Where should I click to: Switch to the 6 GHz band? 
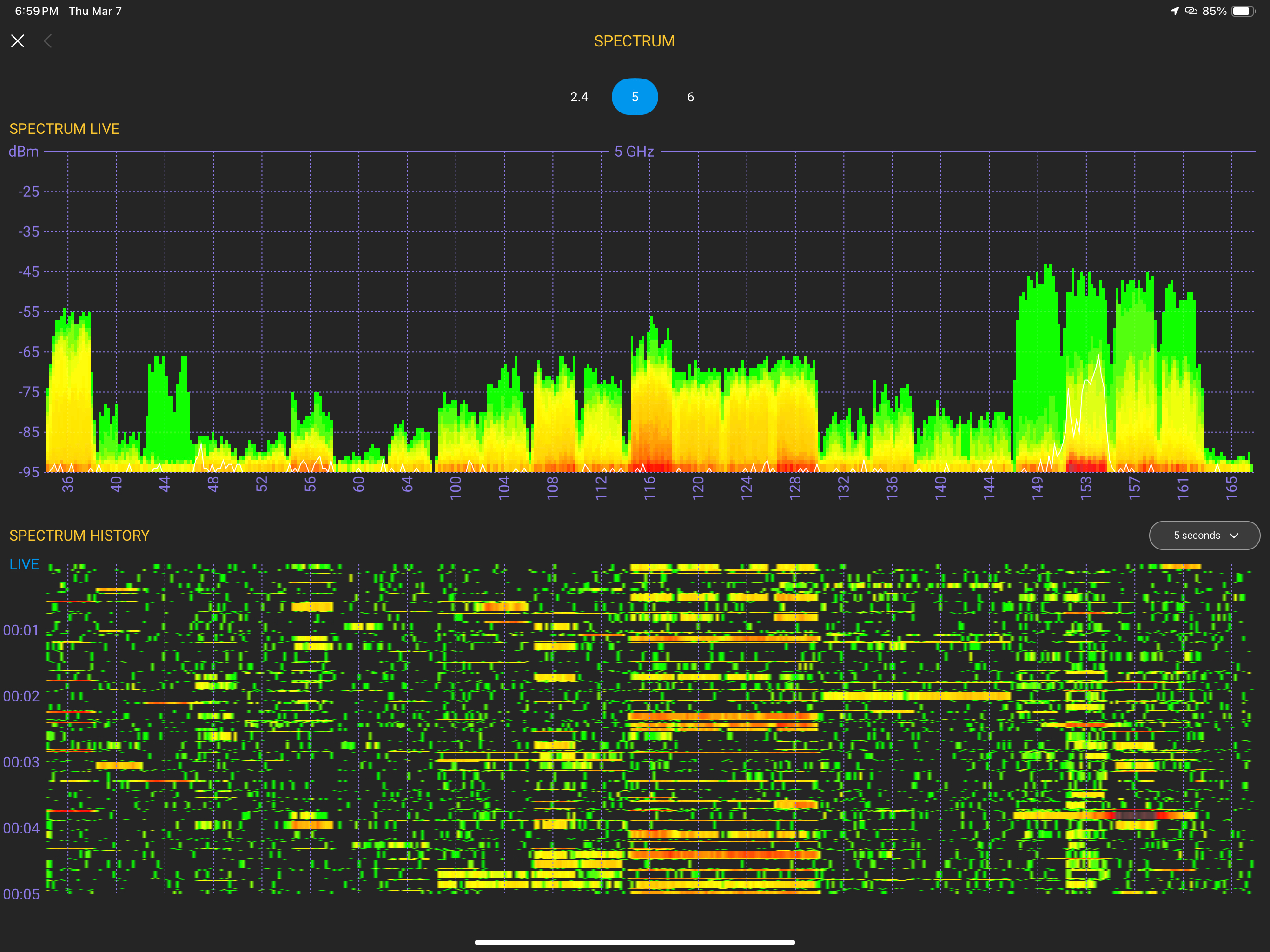point(690,97)
